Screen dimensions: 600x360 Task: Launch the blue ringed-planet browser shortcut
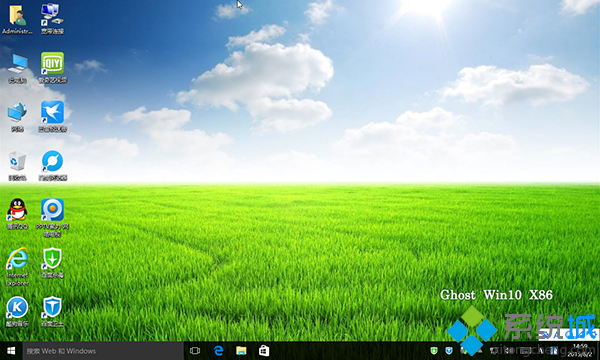(x=52, y=165)
